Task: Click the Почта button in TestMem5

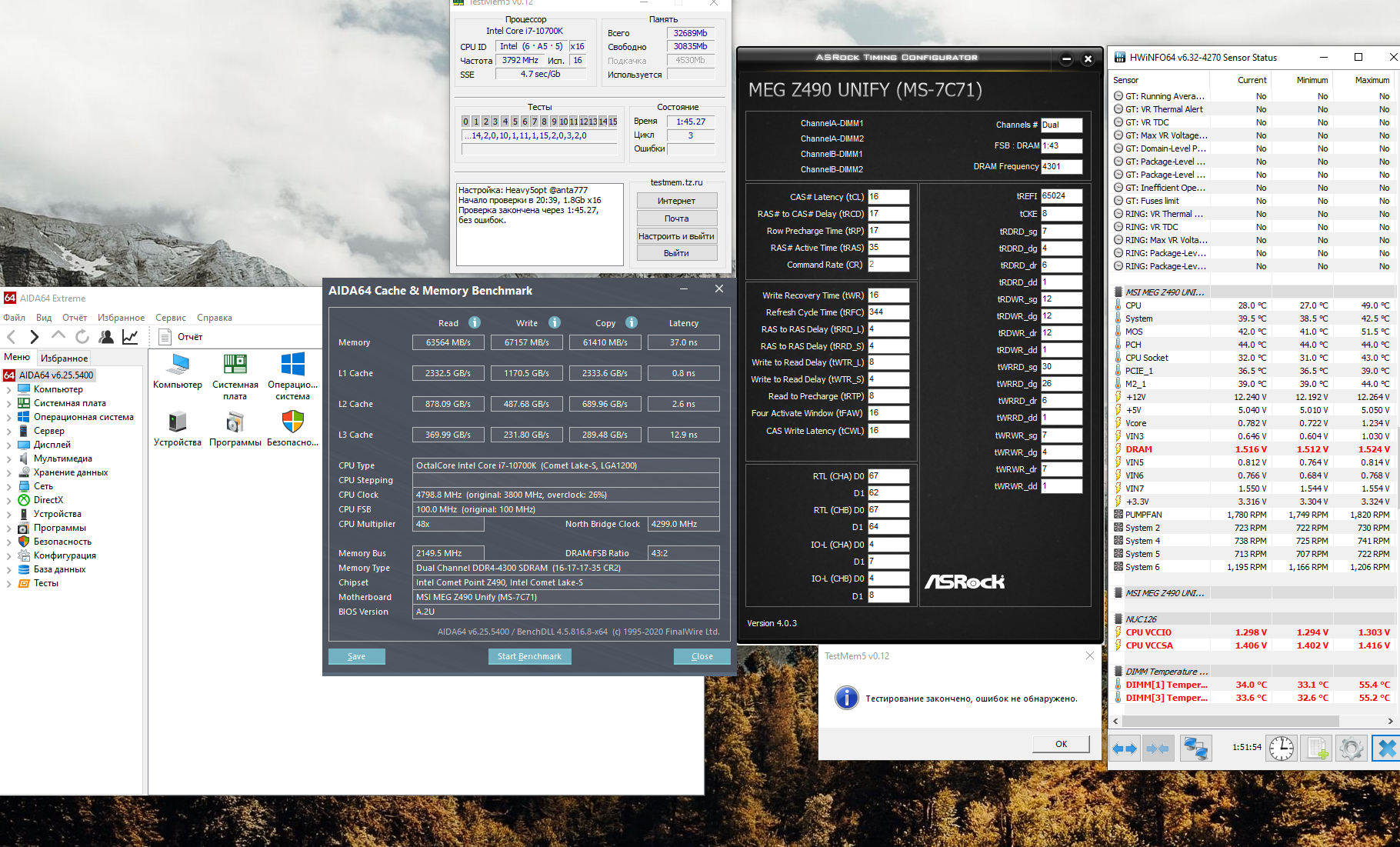Action: 677,218
